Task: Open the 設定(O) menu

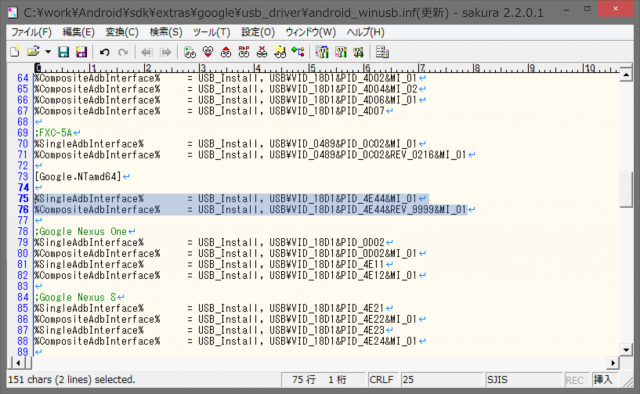Action: 258,32
